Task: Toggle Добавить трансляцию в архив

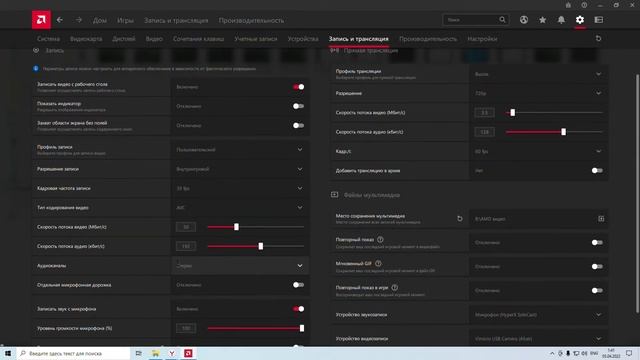Action: (597, 171)
